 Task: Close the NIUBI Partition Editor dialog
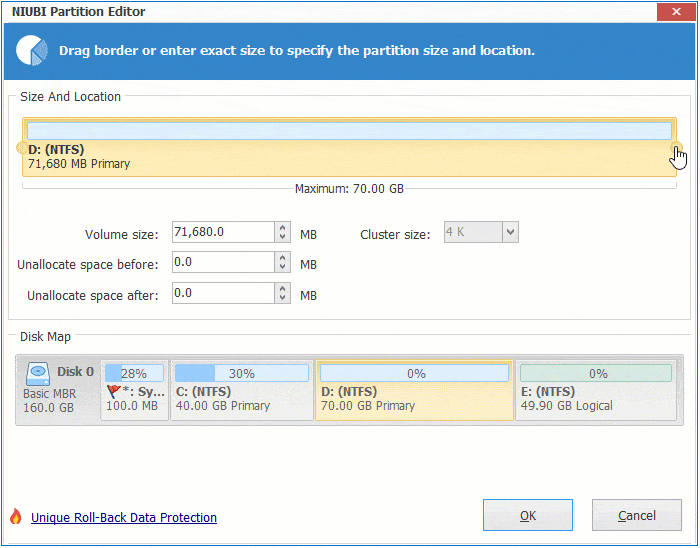tap(671, 12)
